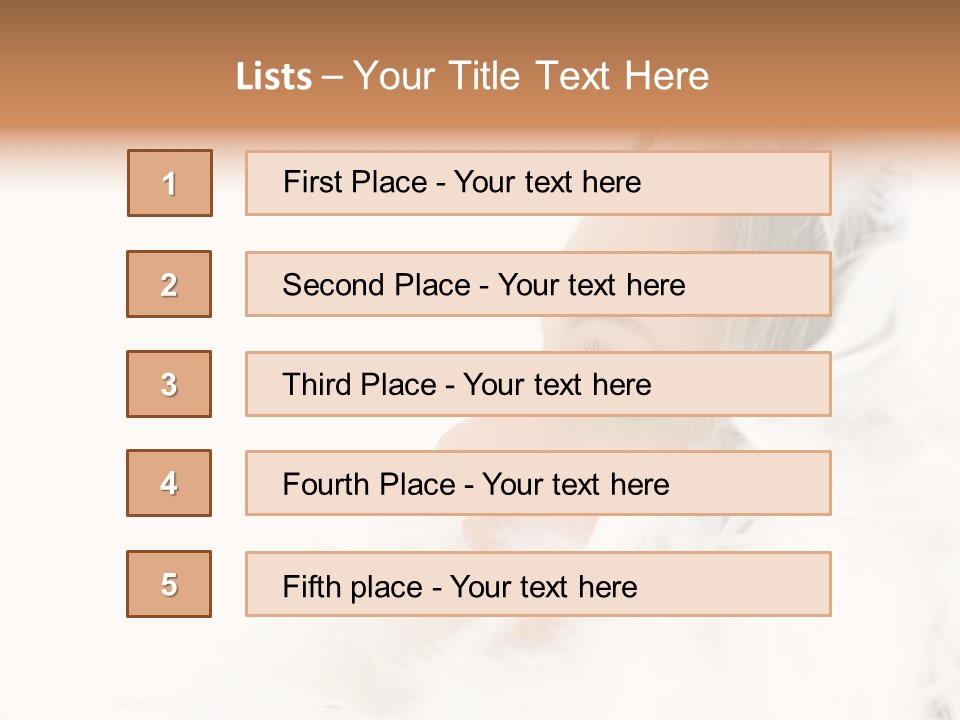Select the "Second Place - Your text here" box
Screen dimensions: 960x720
538,284
